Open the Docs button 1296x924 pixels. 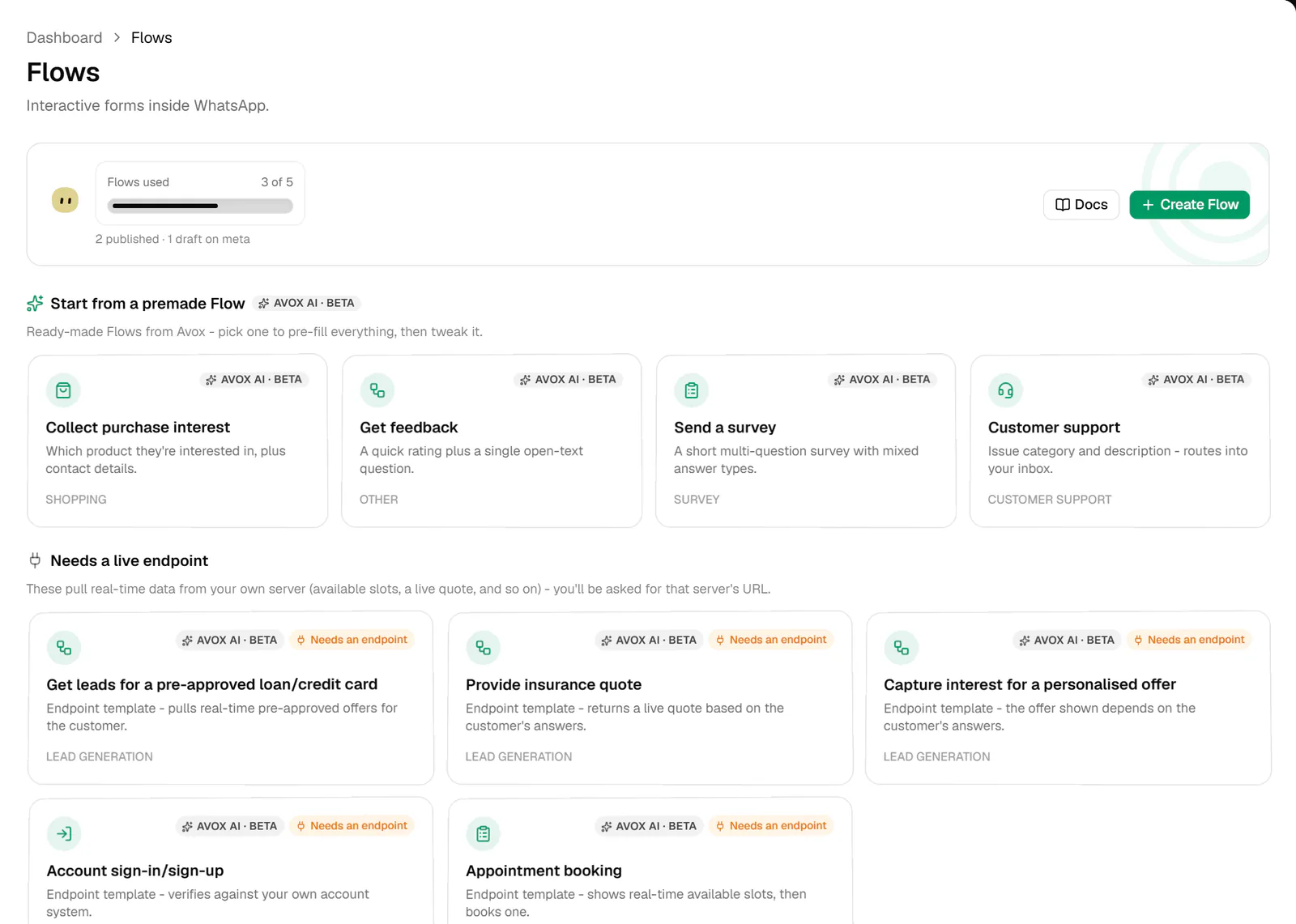(1081, 205)
